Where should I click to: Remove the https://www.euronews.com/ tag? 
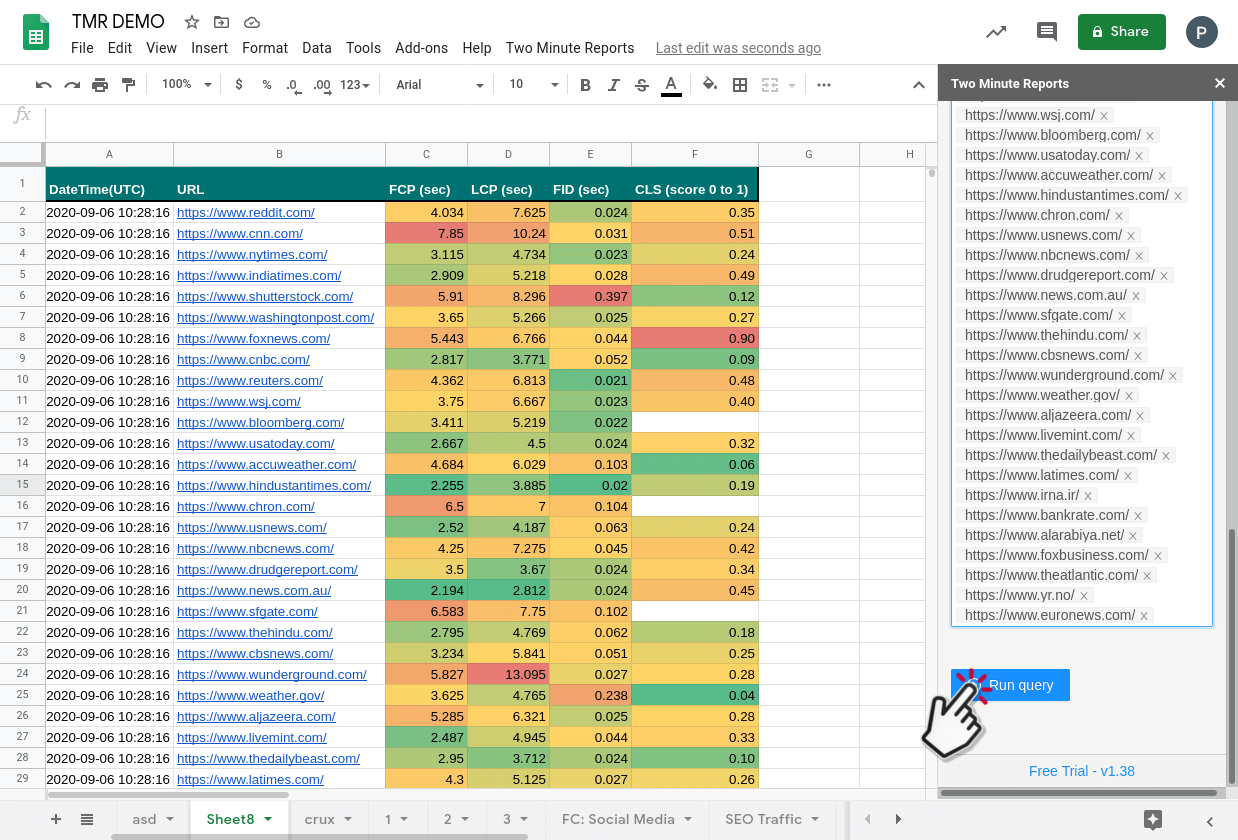click(1144, 616)
